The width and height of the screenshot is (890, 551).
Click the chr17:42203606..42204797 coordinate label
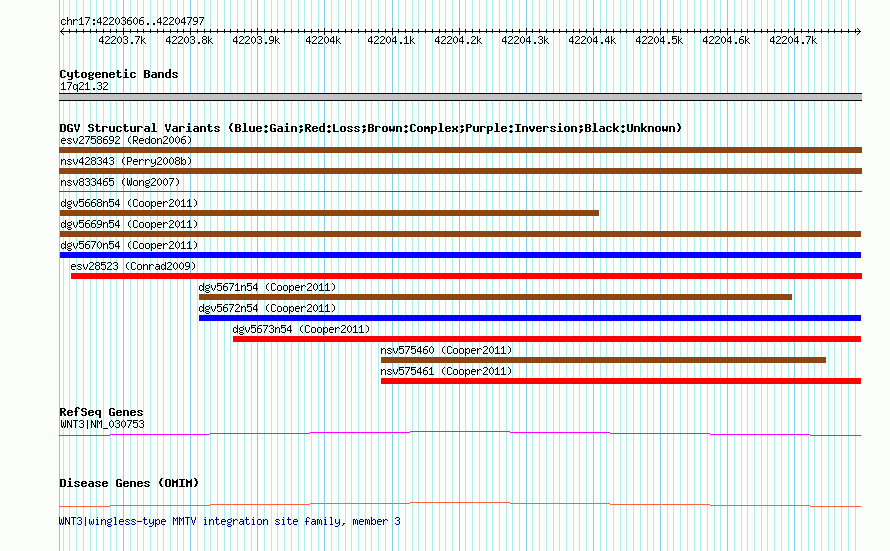pyautogui.click(x=132, y=21)
